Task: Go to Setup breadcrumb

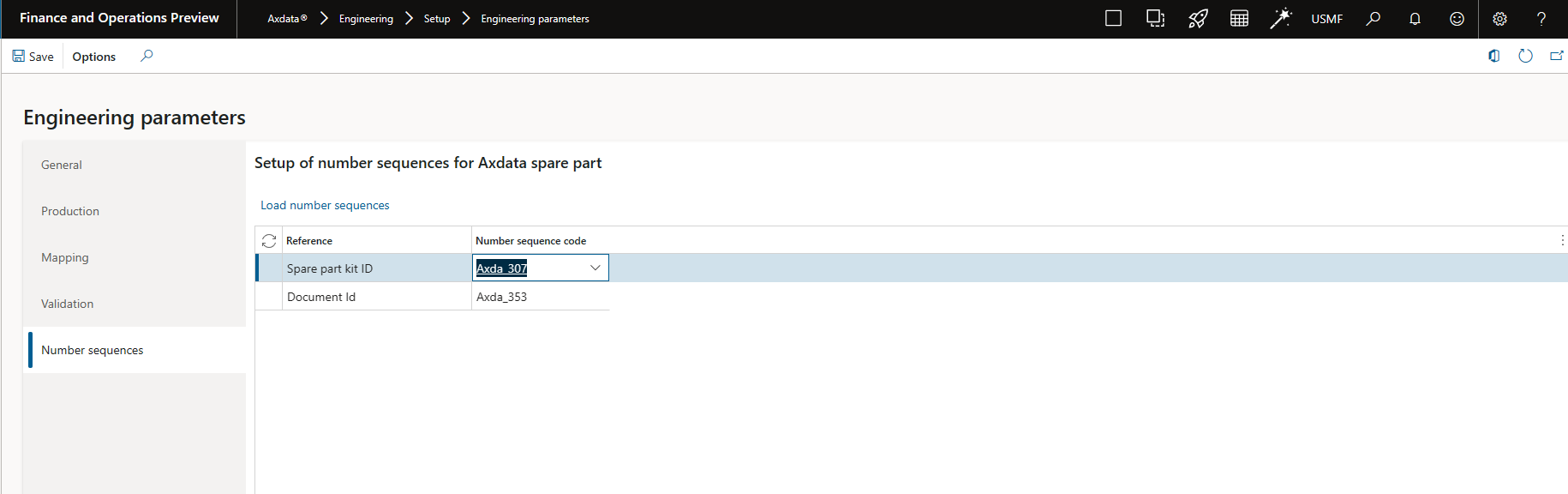Action: point(437,19)
